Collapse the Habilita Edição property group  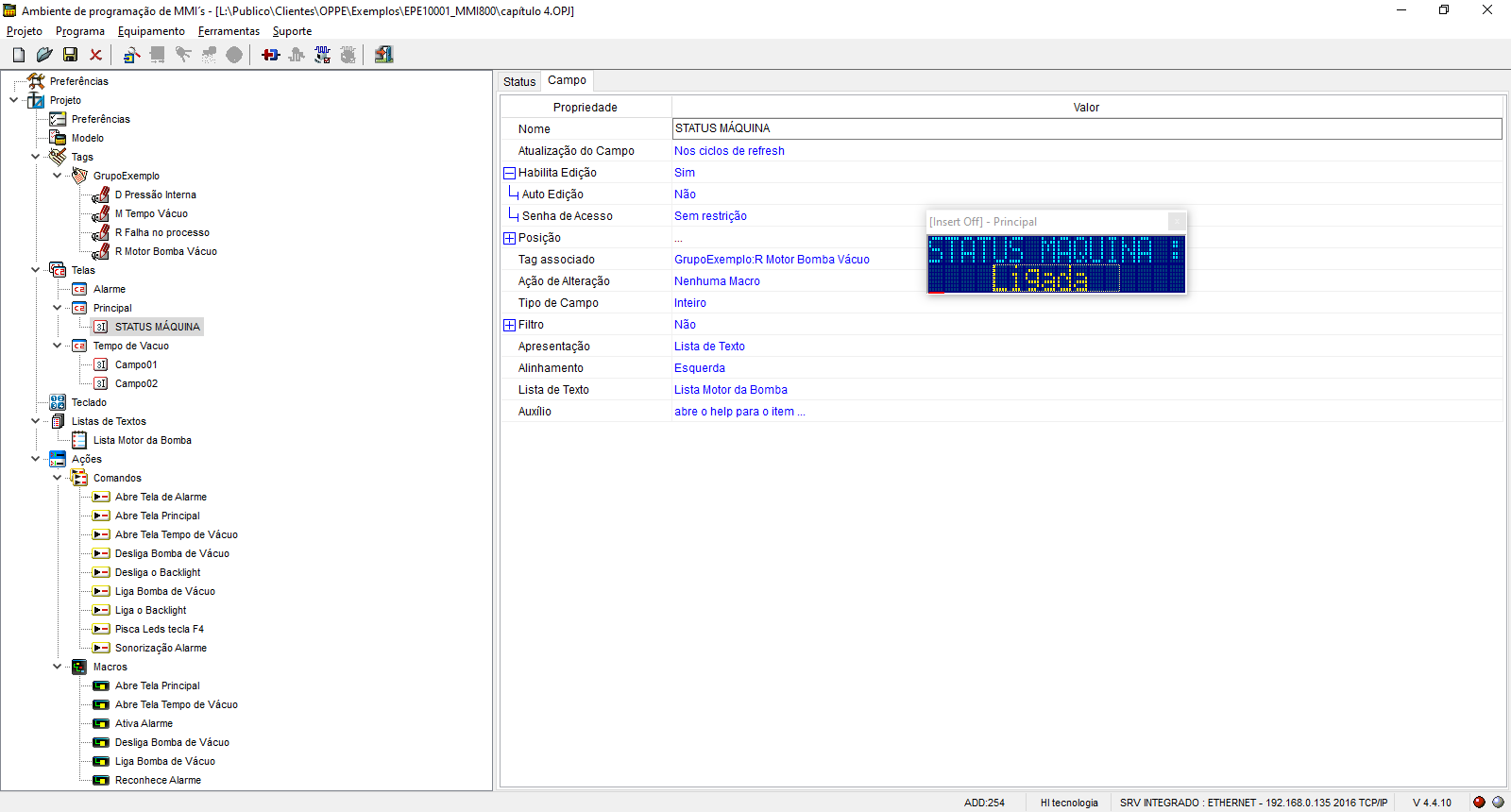pyautogui.click(x=509, y=173)
